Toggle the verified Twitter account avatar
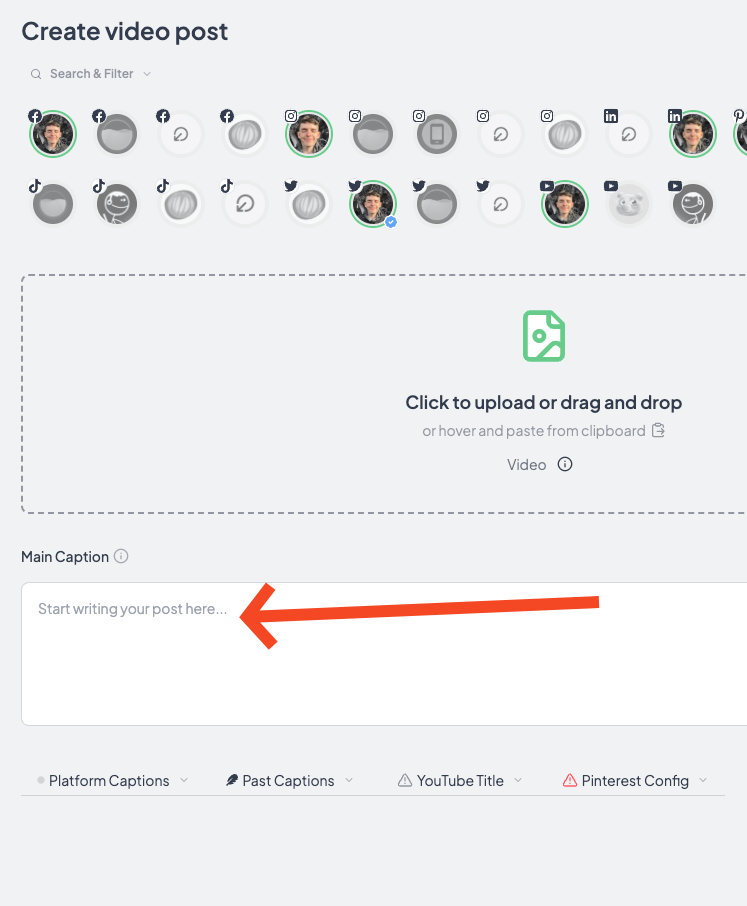Screen dimensions: 747x906 coord(373,204)
